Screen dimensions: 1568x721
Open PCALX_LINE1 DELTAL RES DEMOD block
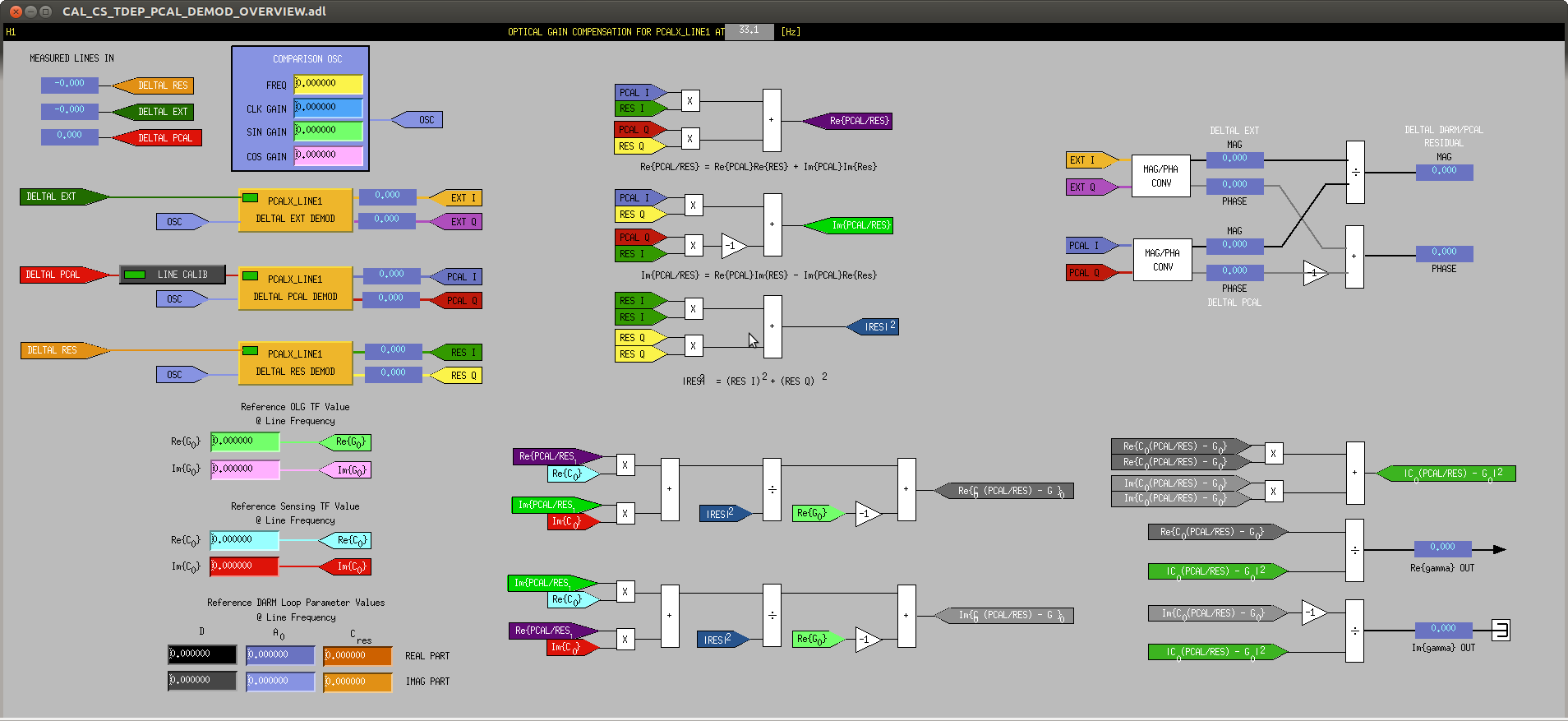point(295,363)
